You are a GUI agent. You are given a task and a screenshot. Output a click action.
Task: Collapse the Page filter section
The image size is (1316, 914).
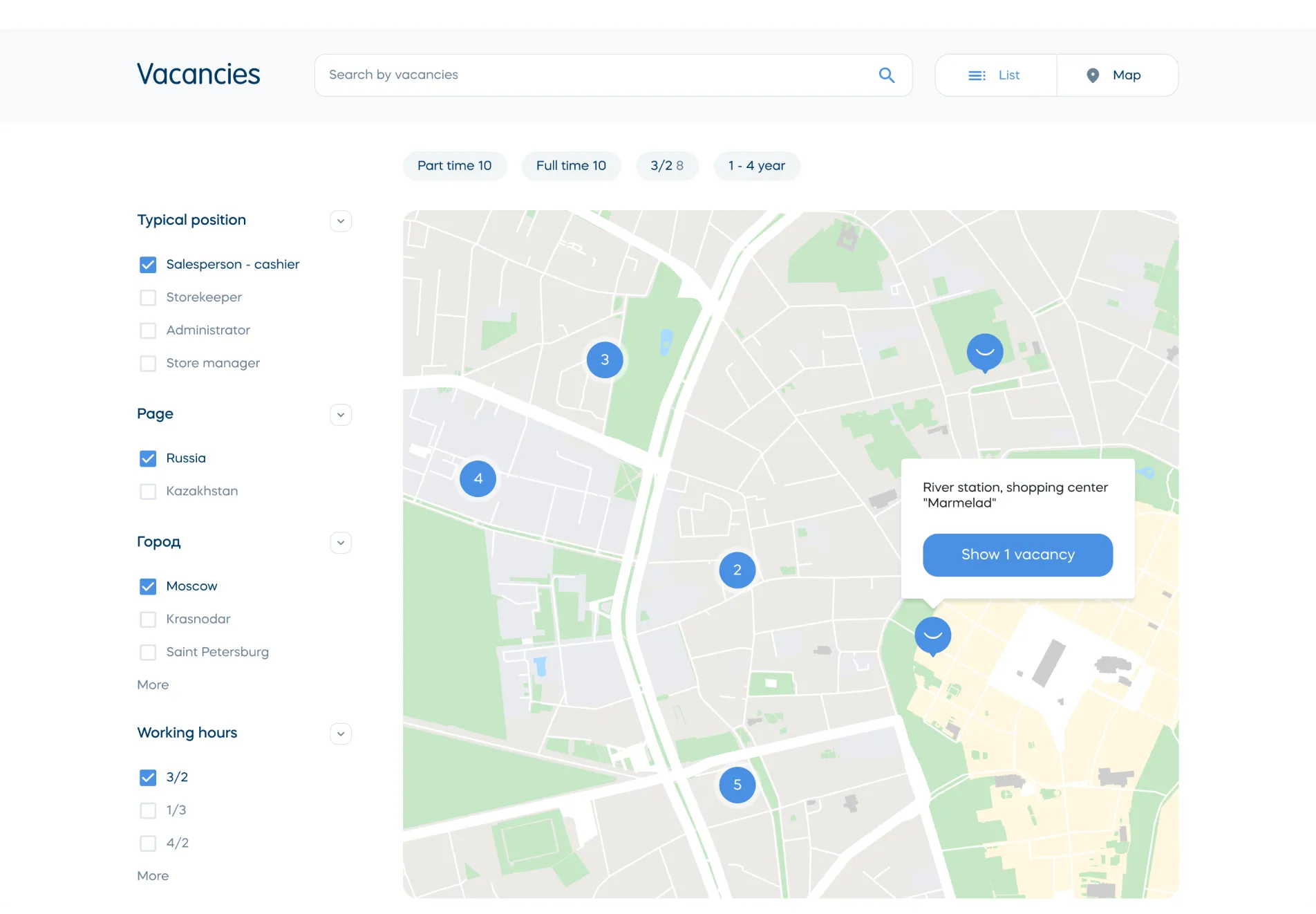tap(341, 415)
